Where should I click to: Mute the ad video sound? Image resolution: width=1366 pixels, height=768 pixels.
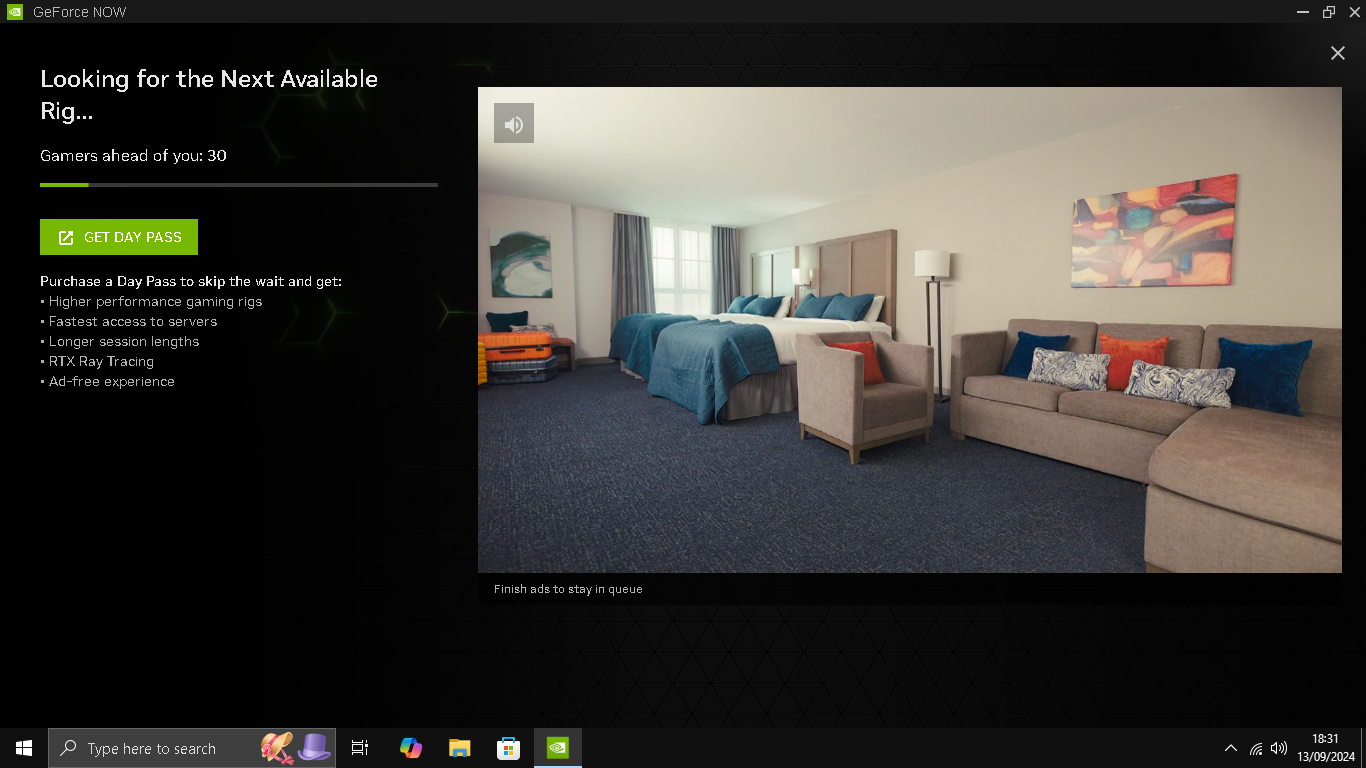coord(513,123)
